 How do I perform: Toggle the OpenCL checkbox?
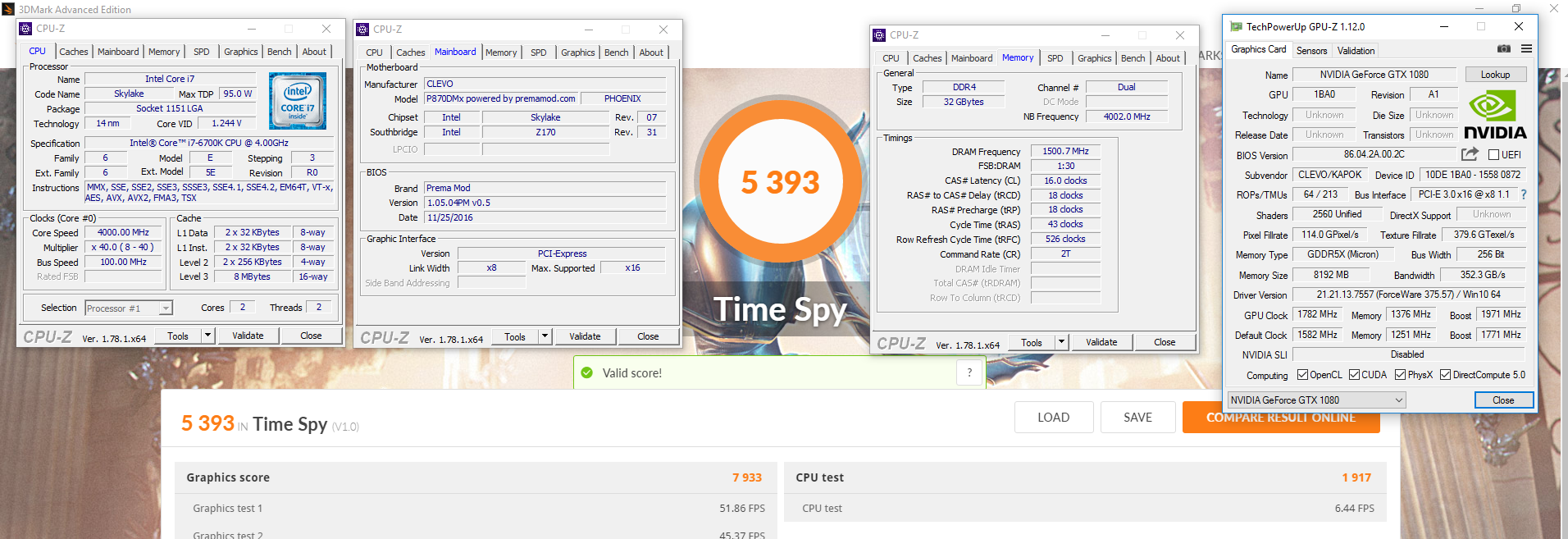[1302, 375]
